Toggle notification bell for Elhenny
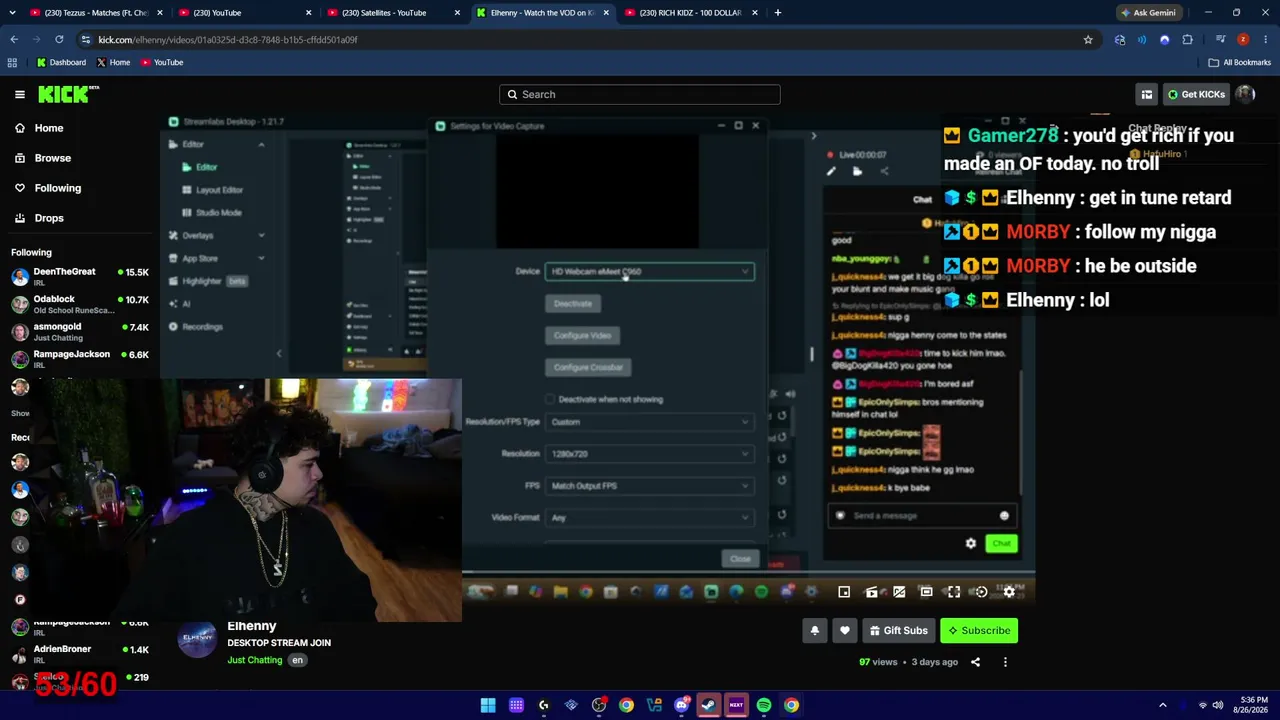This screenshot has height=720, width=1280. tap(815, 631)
